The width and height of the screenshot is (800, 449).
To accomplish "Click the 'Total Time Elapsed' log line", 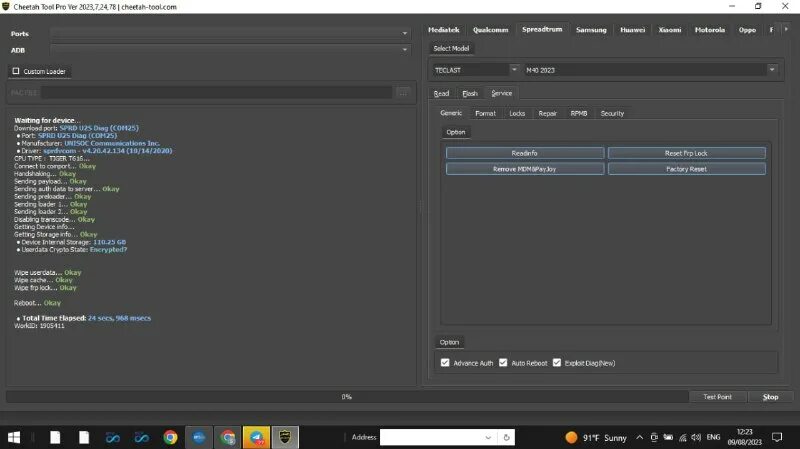I will 86,318.
